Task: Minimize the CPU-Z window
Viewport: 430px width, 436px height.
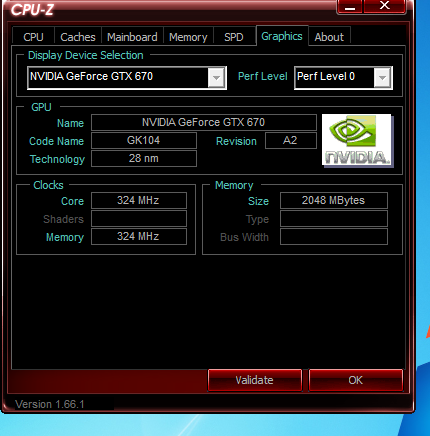Action: pos(350,7)
